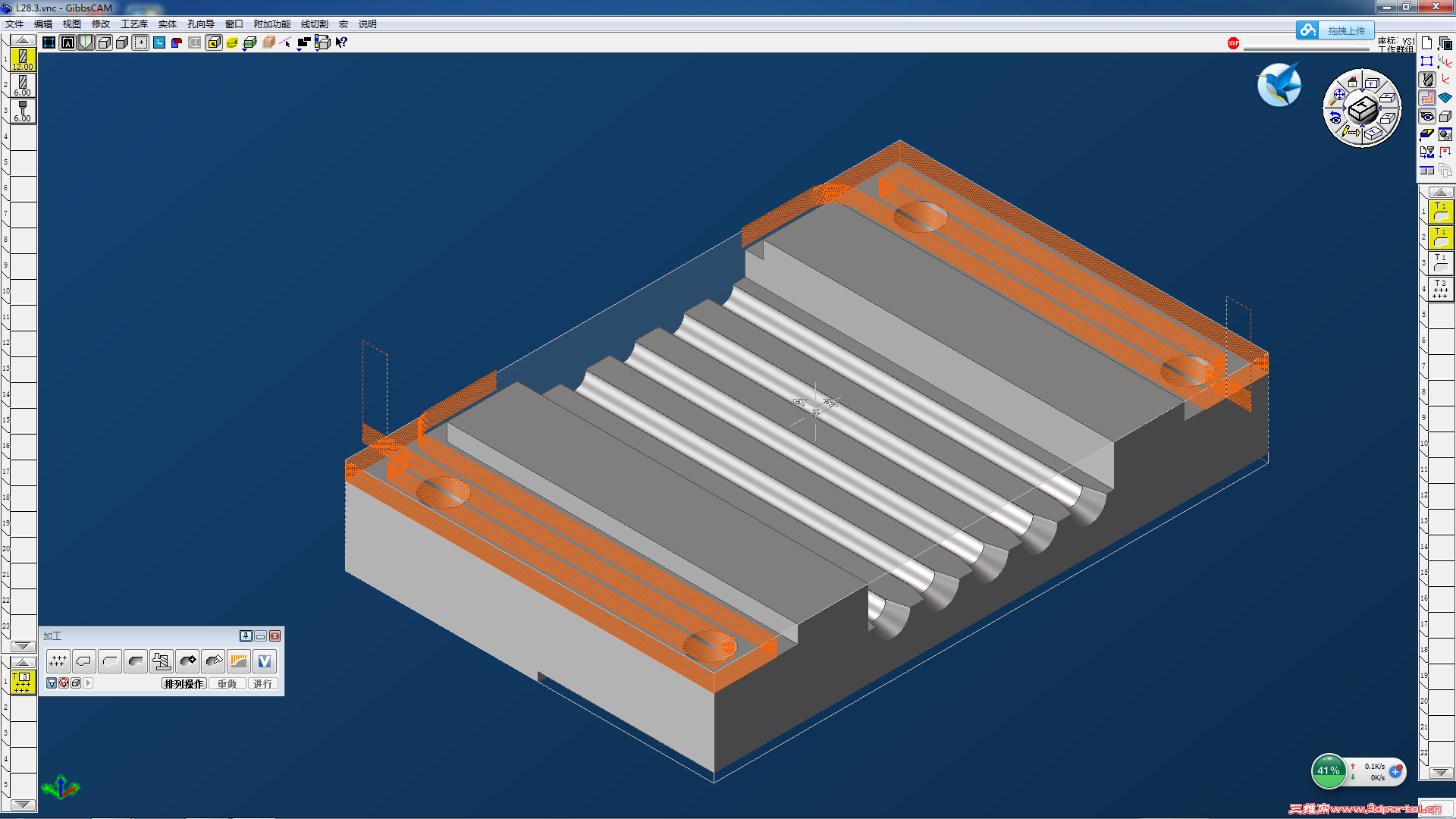Image resolution: width=1456 pixels, height=819 pixels.
Task: Click the red STOP sign icon
Action: pyautogui.click(x=1233, y=43)
